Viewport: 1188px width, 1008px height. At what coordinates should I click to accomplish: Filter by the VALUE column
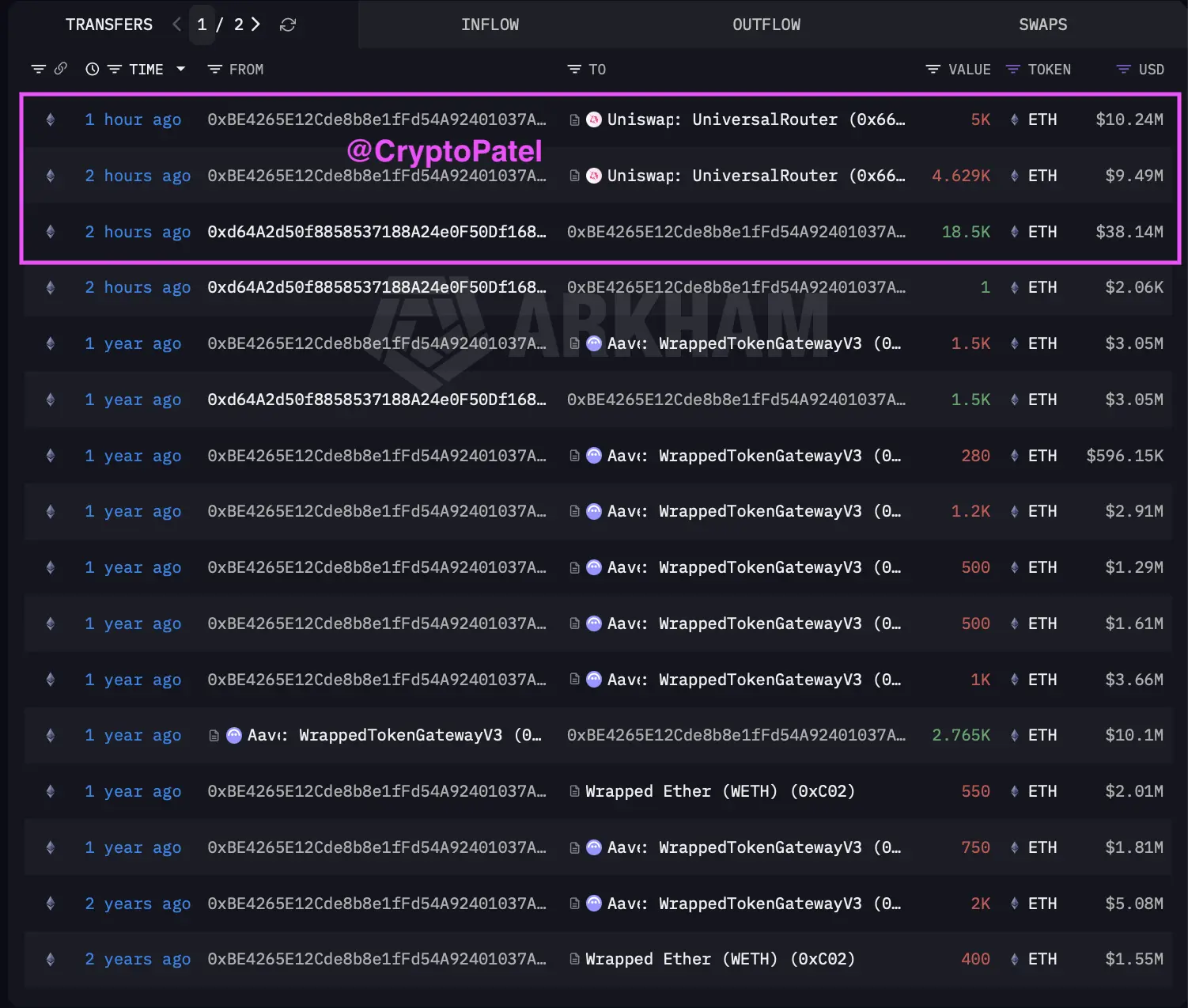933,70
